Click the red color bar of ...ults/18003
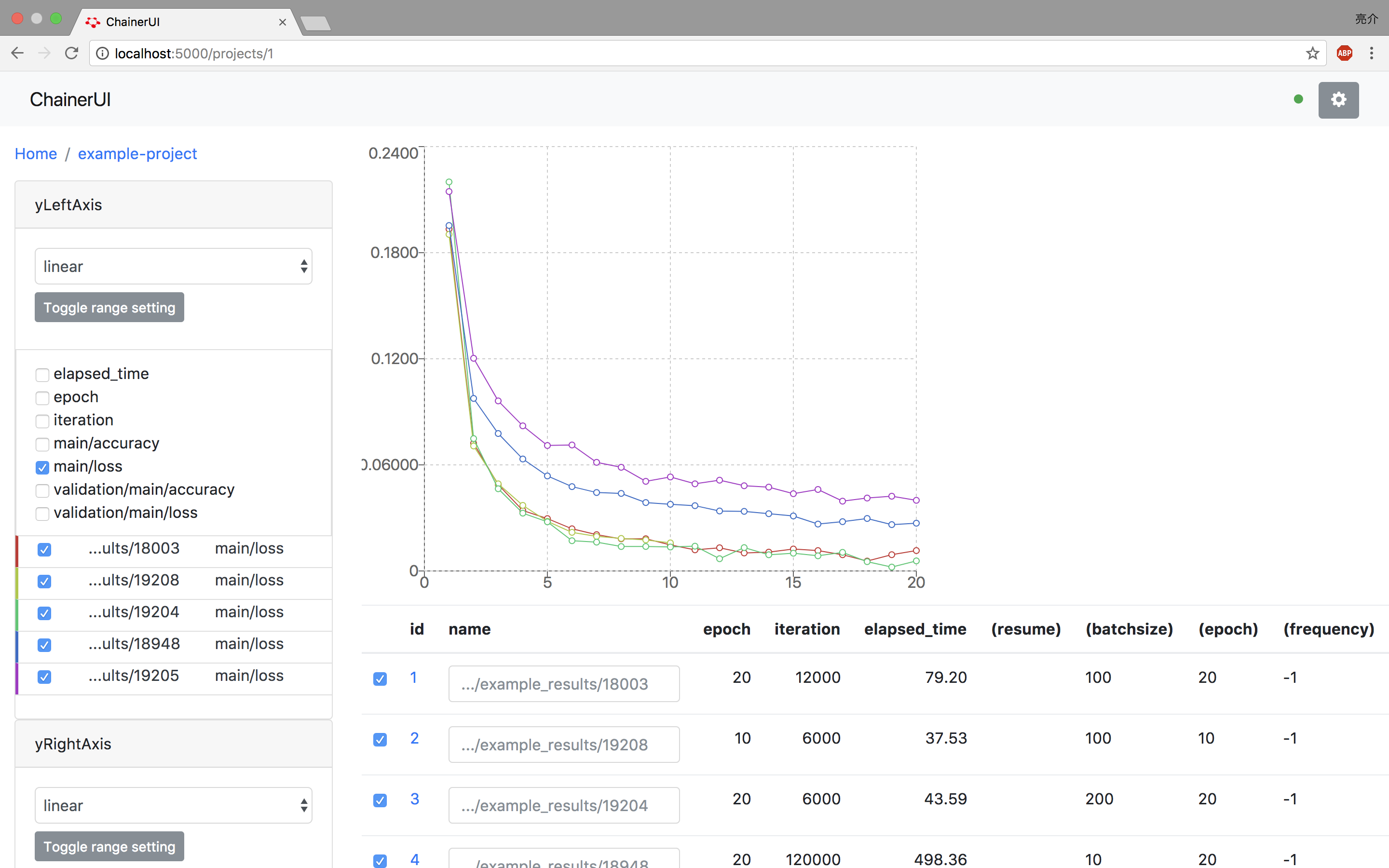Image resolution: width=1389 pixels, height=868 pixels. (17, 552)
